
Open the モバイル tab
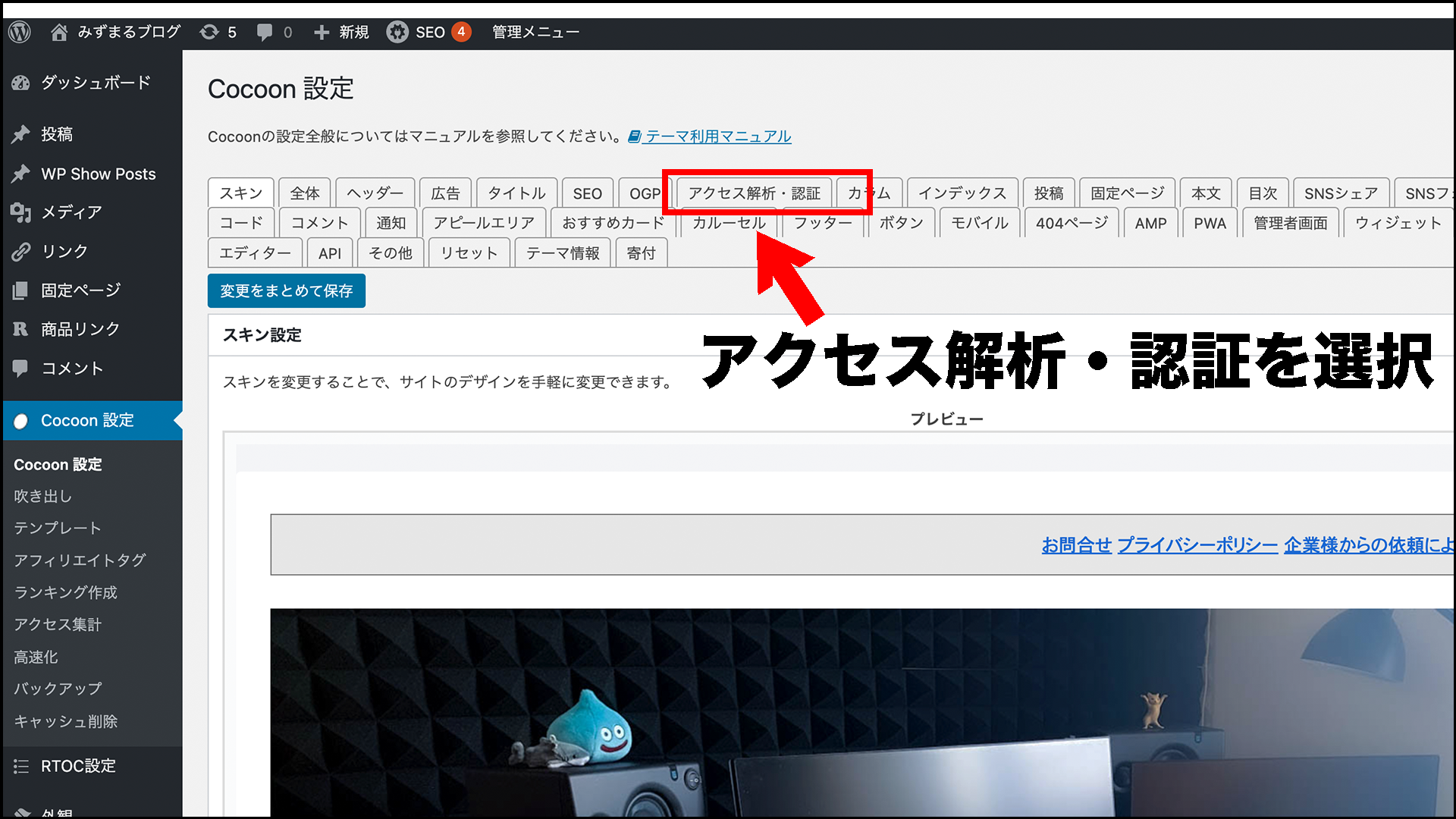coord(980,223)
